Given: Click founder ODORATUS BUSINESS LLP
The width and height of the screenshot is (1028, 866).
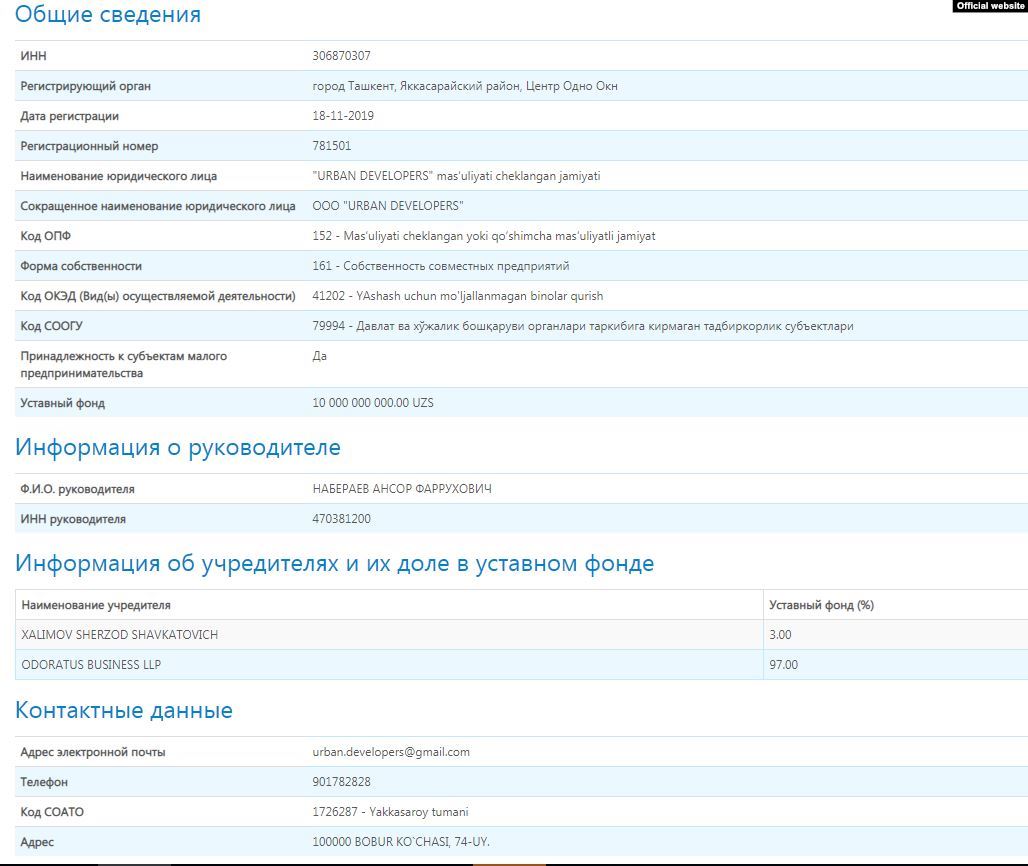Looking at the screenshot, I should 91,665.
